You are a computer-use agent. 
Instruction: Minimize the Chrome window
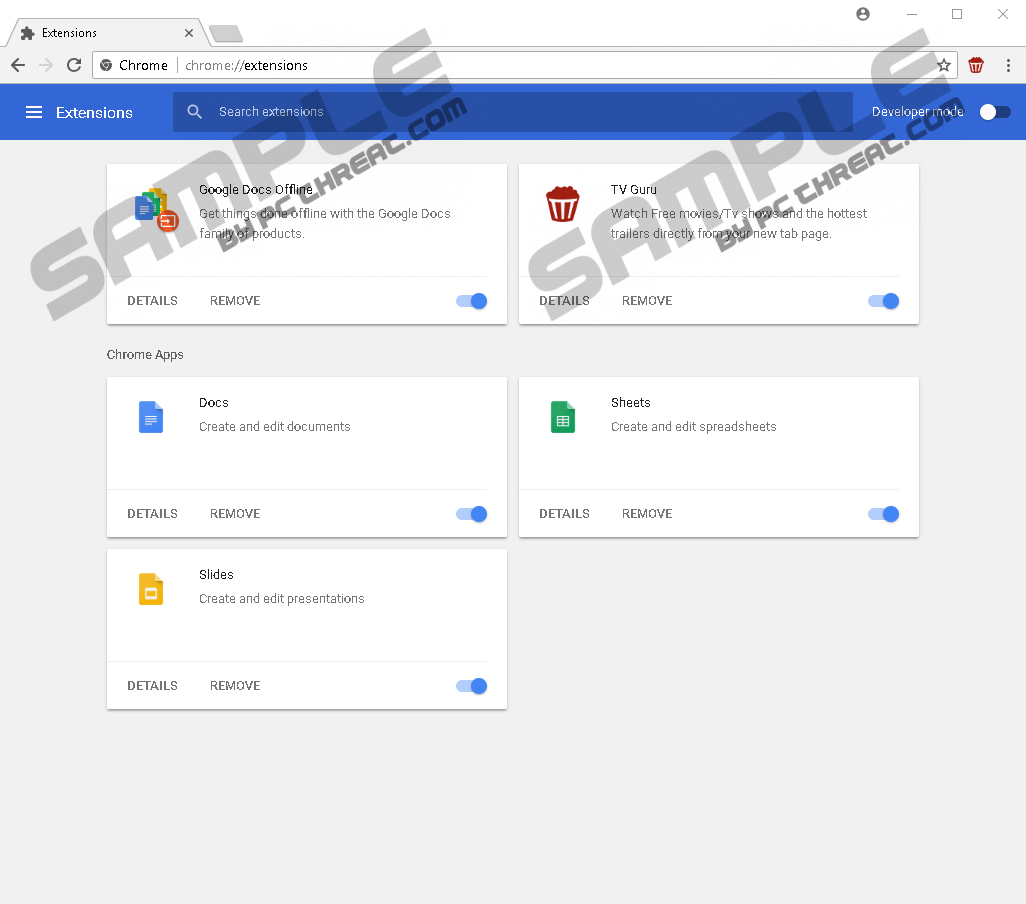coord(911,14)
